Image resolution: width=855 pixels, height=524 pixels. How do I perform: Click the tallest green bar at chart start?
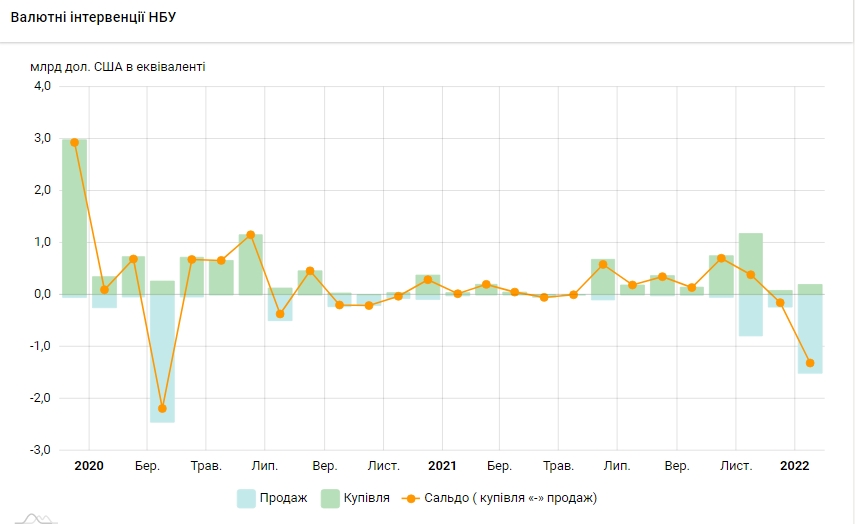(x=74, y=215)
